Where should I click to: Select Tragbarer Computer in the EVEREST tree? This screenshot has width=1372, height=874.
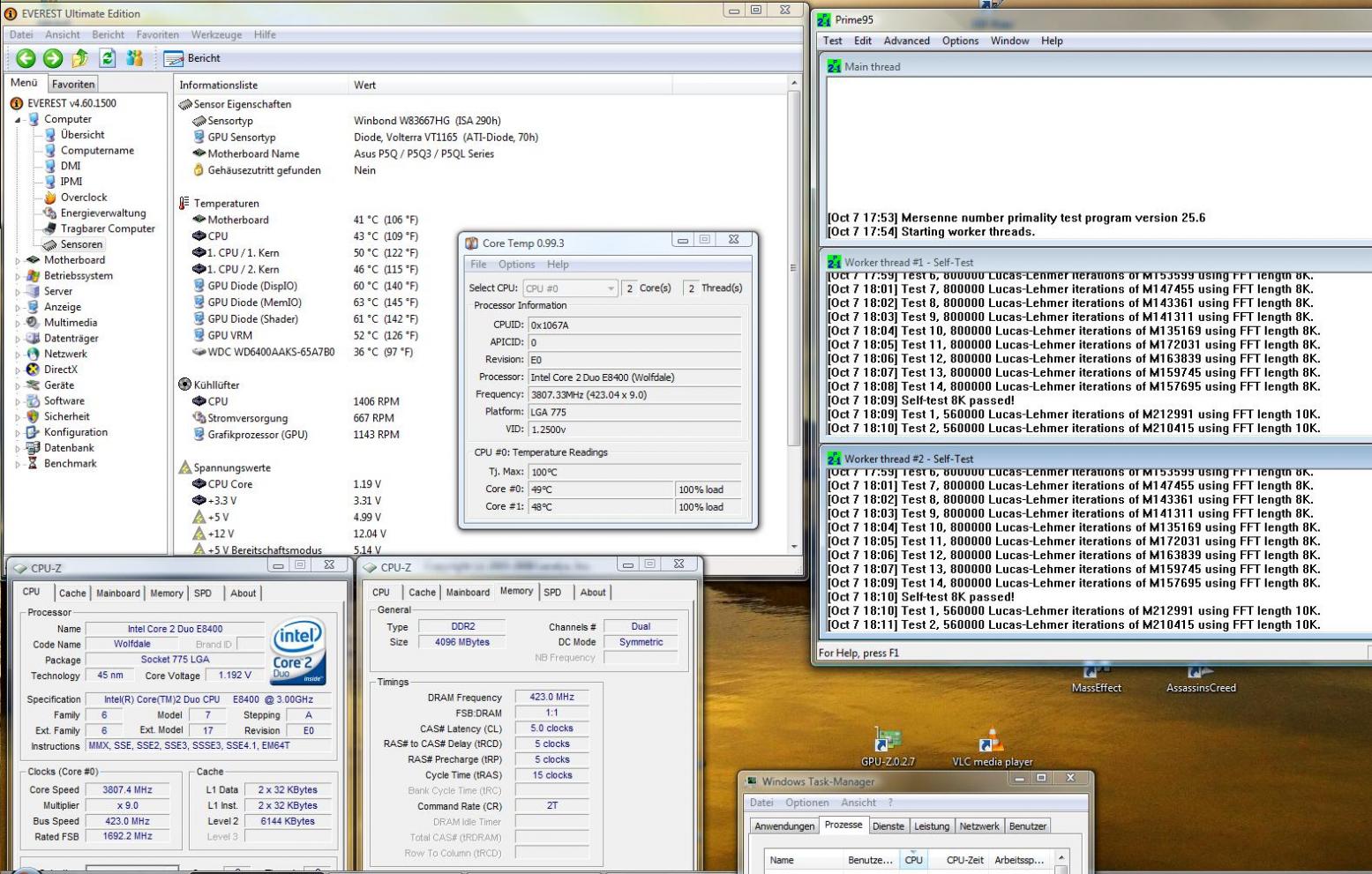(108, 228)
